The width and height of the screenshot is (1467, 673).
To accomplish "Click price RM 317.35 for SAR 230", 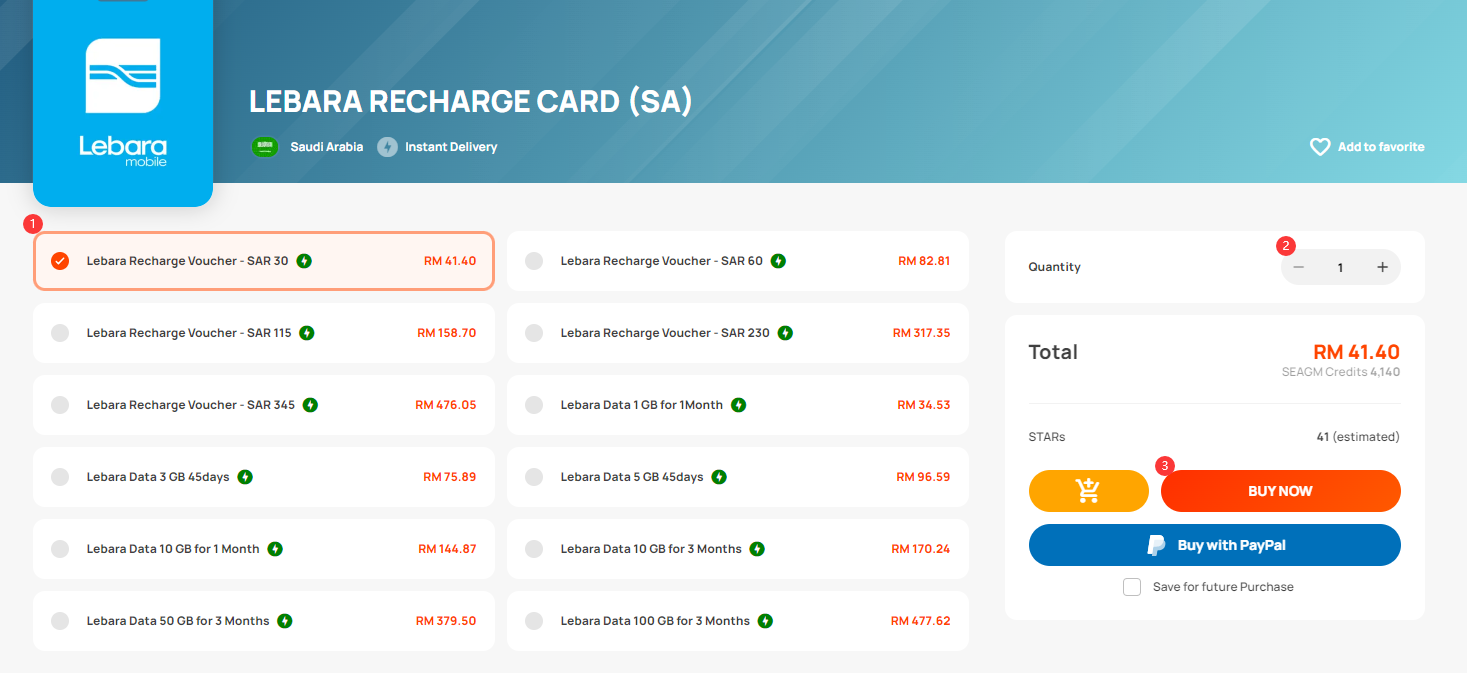I will click(921, 333).
